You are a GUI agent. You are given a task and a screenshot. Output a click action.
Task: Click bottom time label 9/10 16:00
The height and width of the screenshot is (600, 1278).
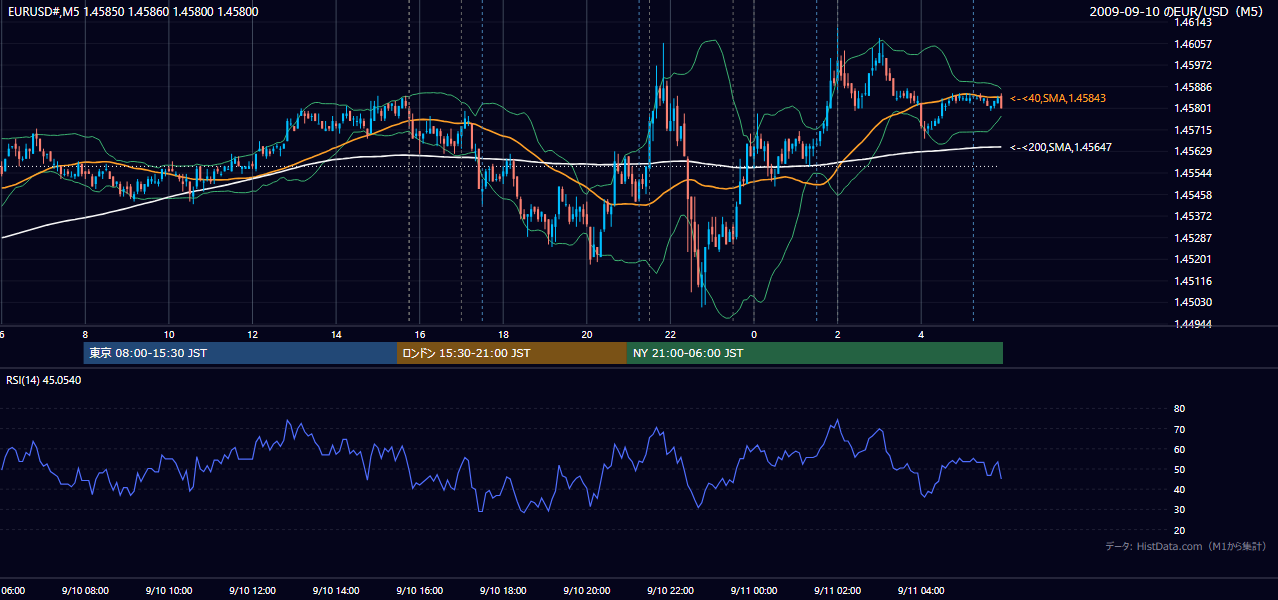(419, 591)
